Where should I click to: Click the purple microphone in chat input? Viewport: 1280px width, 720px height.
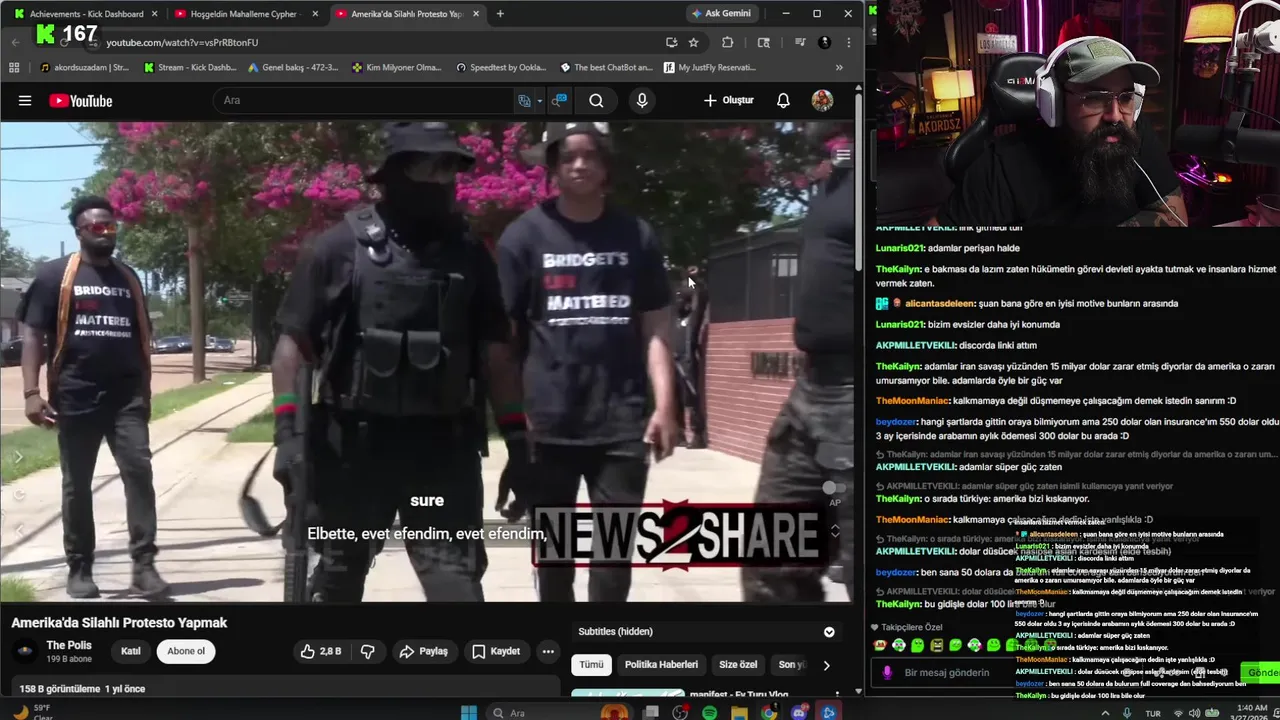coord(887,672)
